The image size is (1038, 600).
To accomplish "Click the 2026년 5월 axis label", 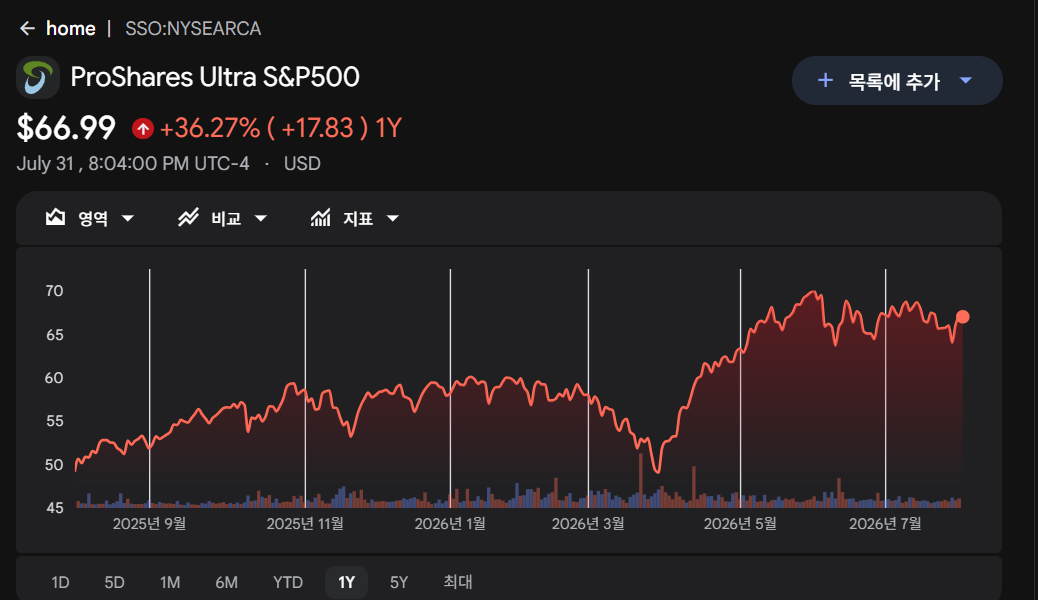I will [x=740, y=524].
